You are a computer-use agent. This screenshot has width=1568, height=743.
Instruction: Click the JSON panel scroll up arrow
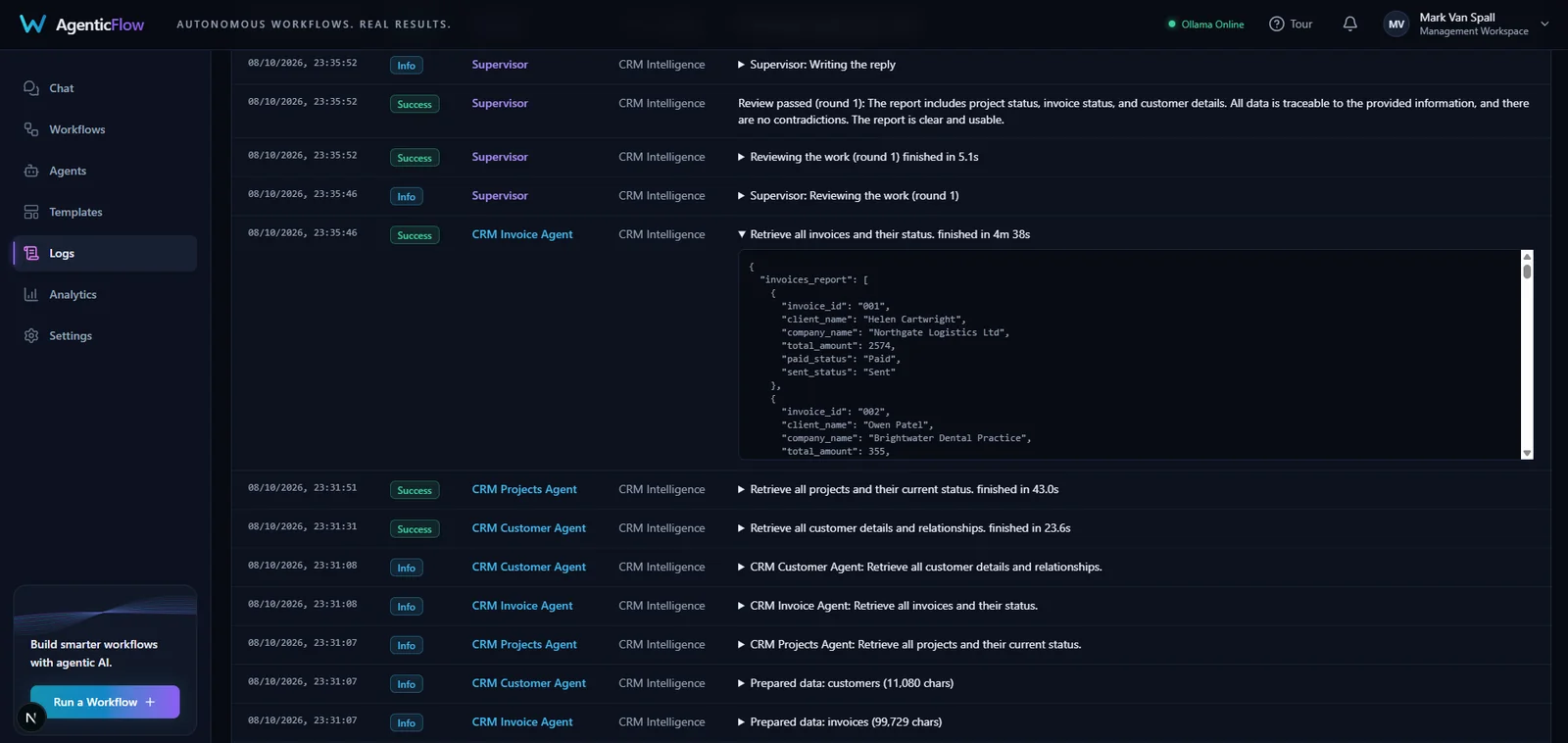pyautogui.click(x=1527, y=256)
